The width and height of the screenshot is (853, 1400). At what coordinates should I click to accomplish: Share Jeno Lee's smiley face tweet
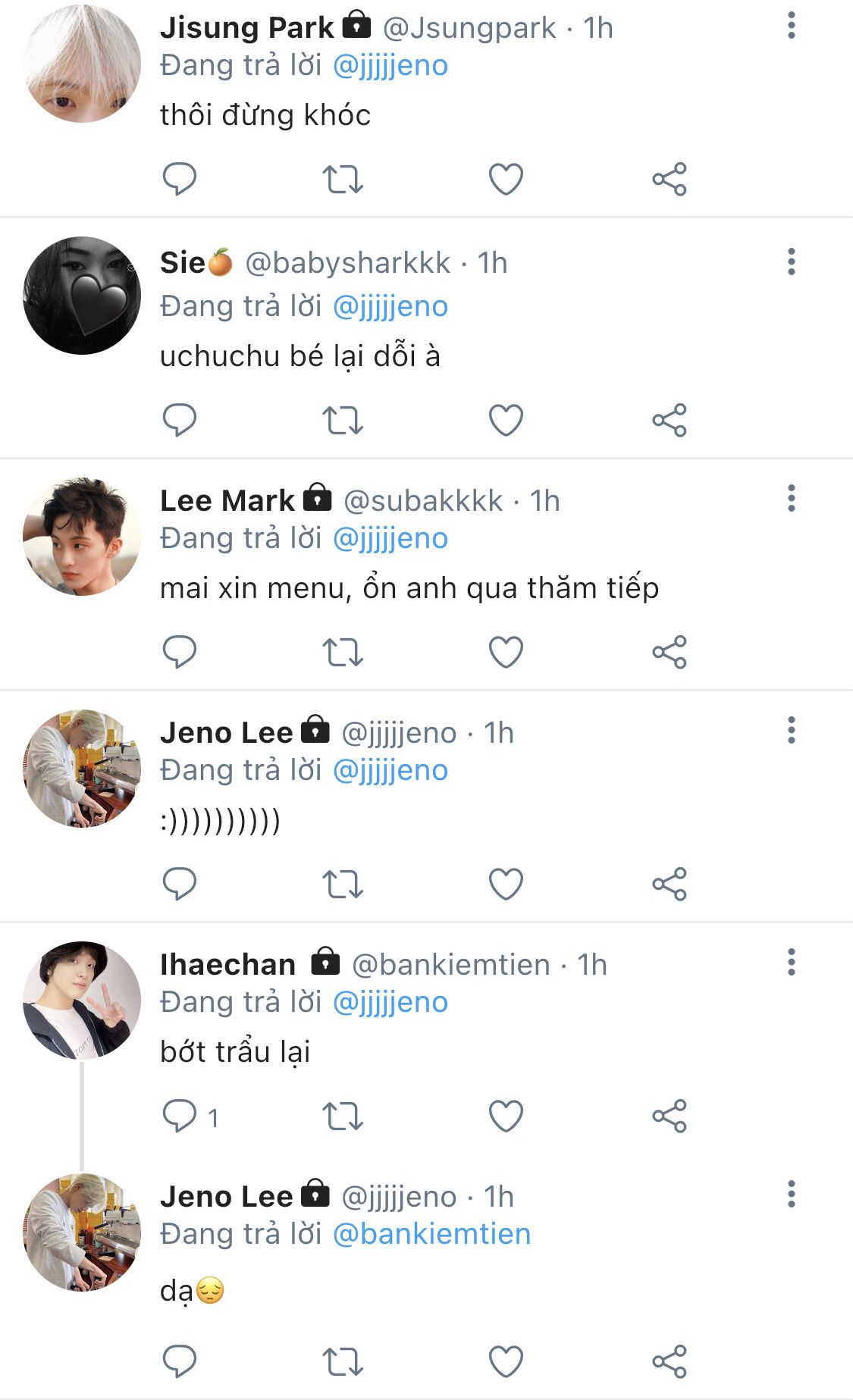click(670, 885)
